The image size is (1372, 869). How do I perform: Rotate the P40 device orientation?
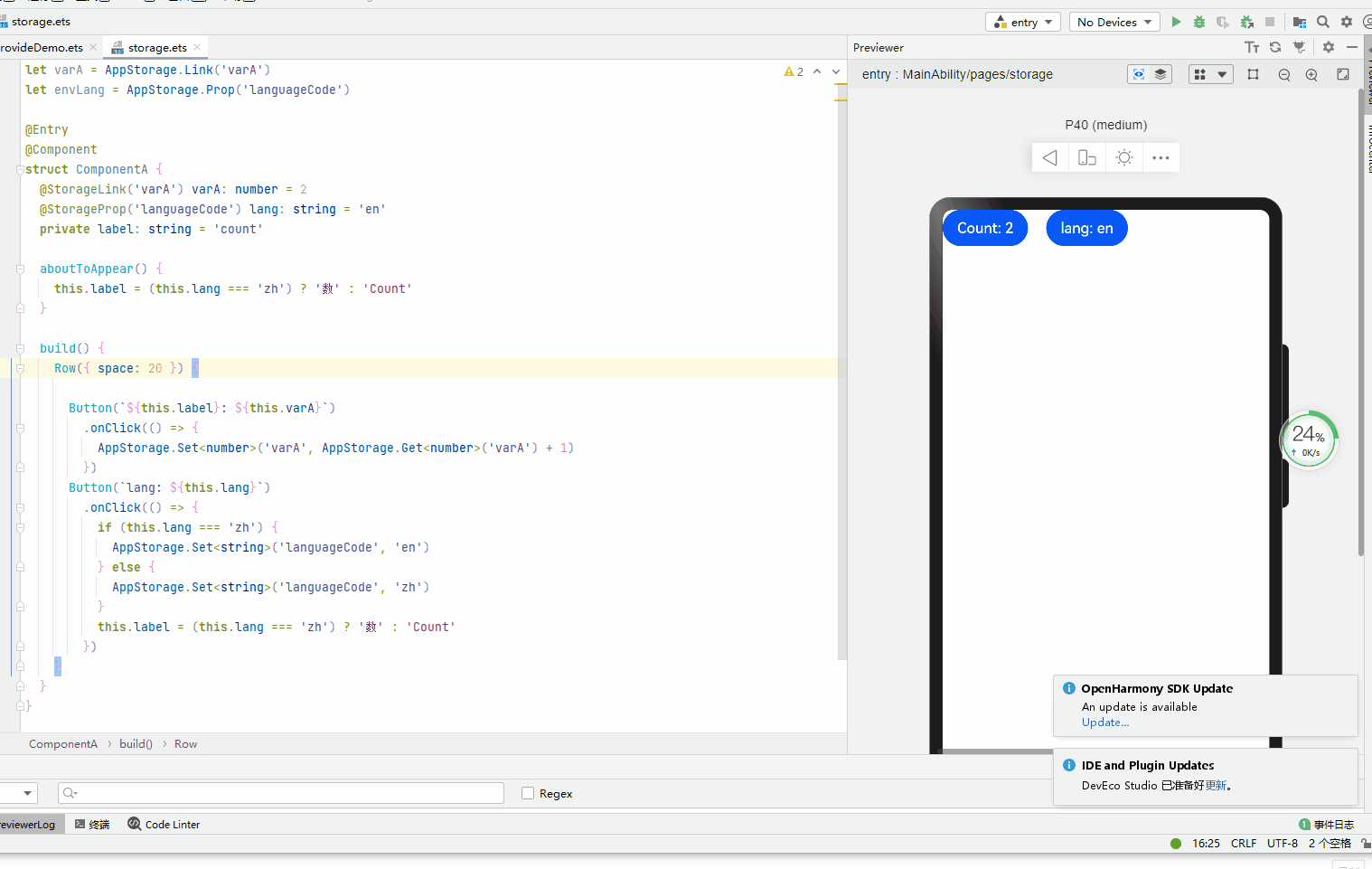pos(1087,157)
